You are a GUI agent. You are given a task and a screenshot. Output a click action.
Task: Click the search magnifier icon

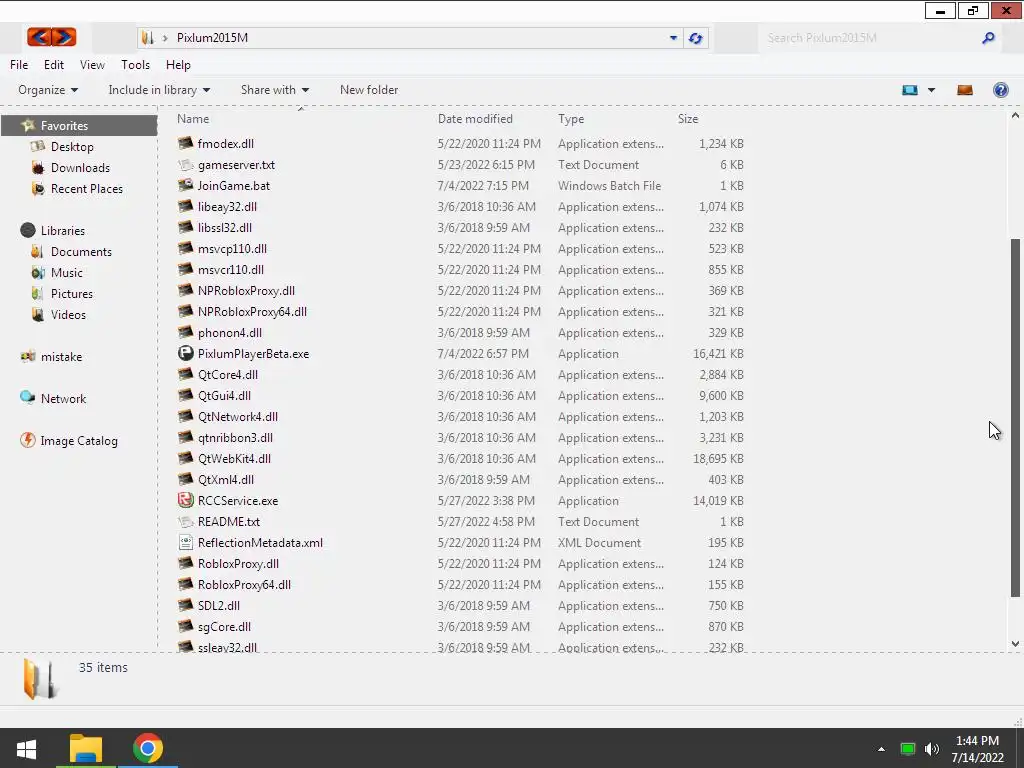(988, 38)
